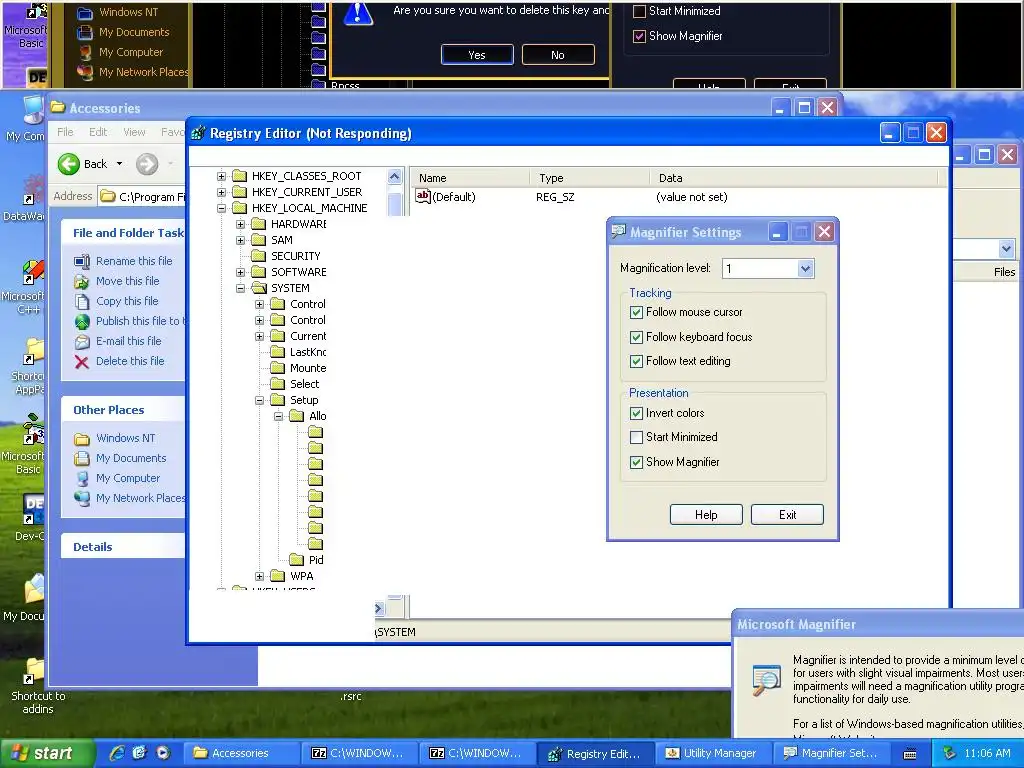Click My Documents link in Other Places

point(131,458)
